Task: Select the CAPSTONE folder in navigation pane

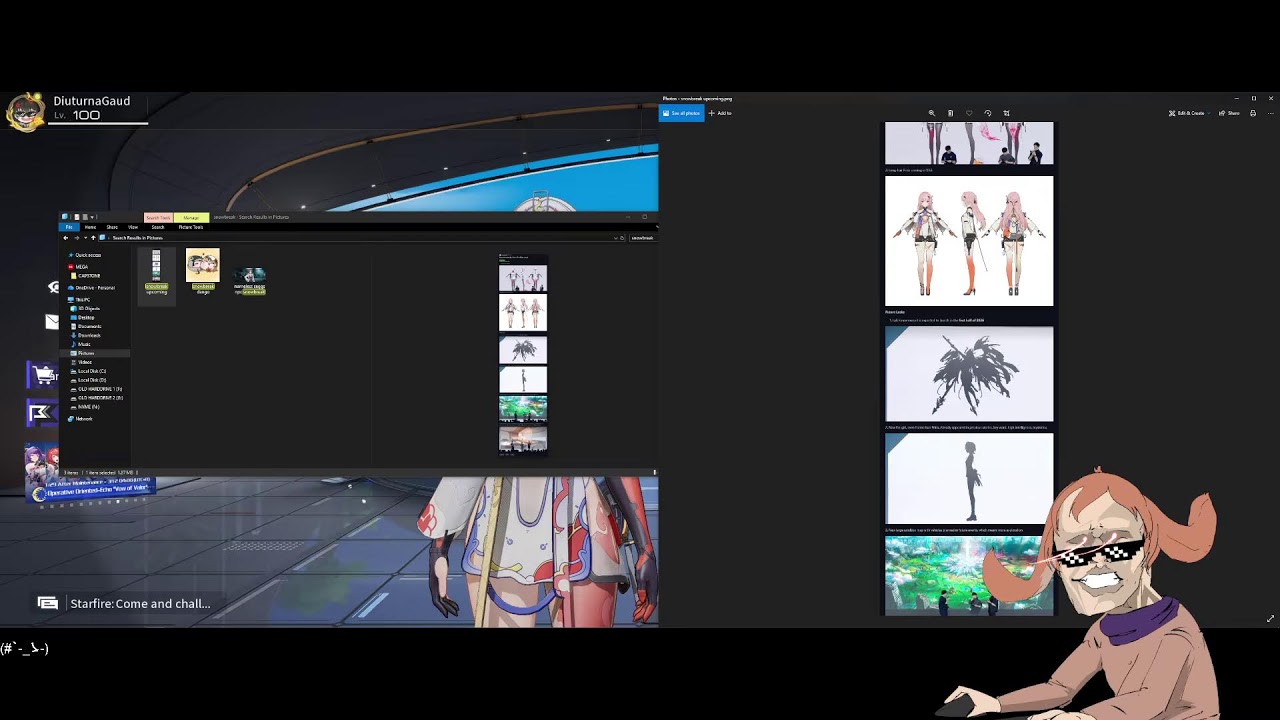Action: point(86,276)
